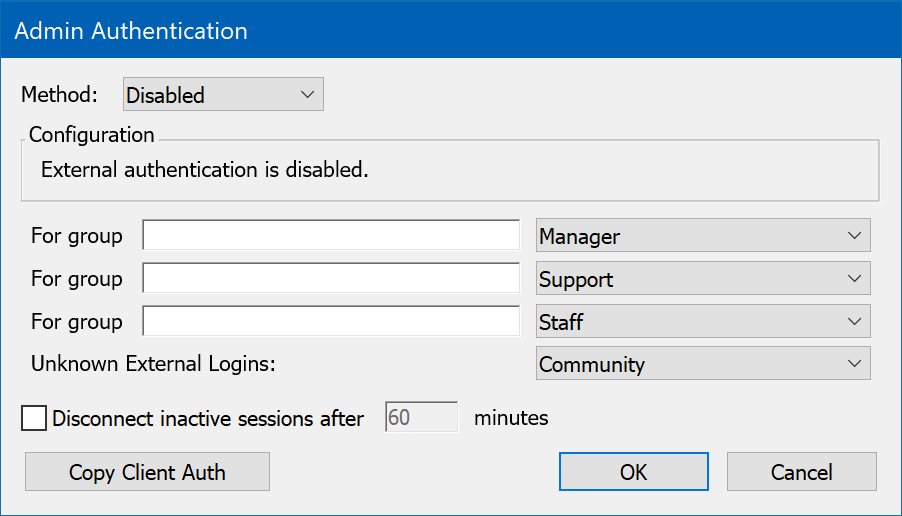Open the Support role dropdown
This screenshot has height=516, width=902.
click(x=703, y=280)
